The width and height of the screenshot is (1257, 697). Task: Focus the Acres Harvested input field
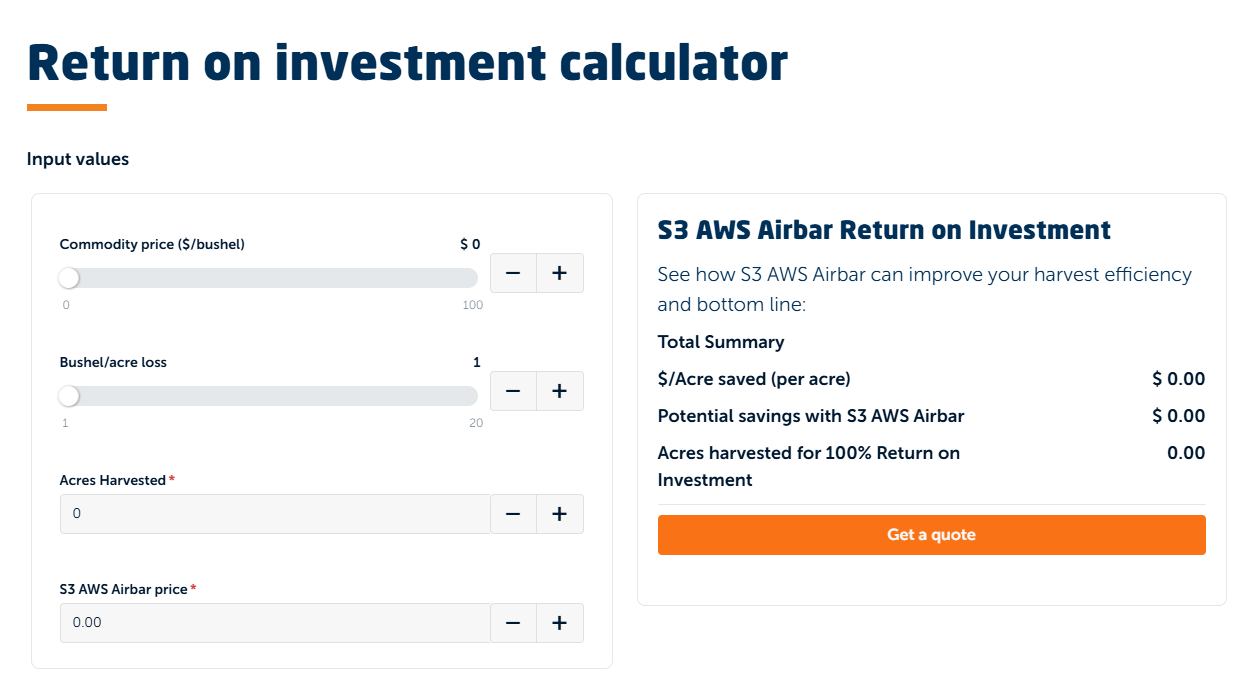click(275, 514)
